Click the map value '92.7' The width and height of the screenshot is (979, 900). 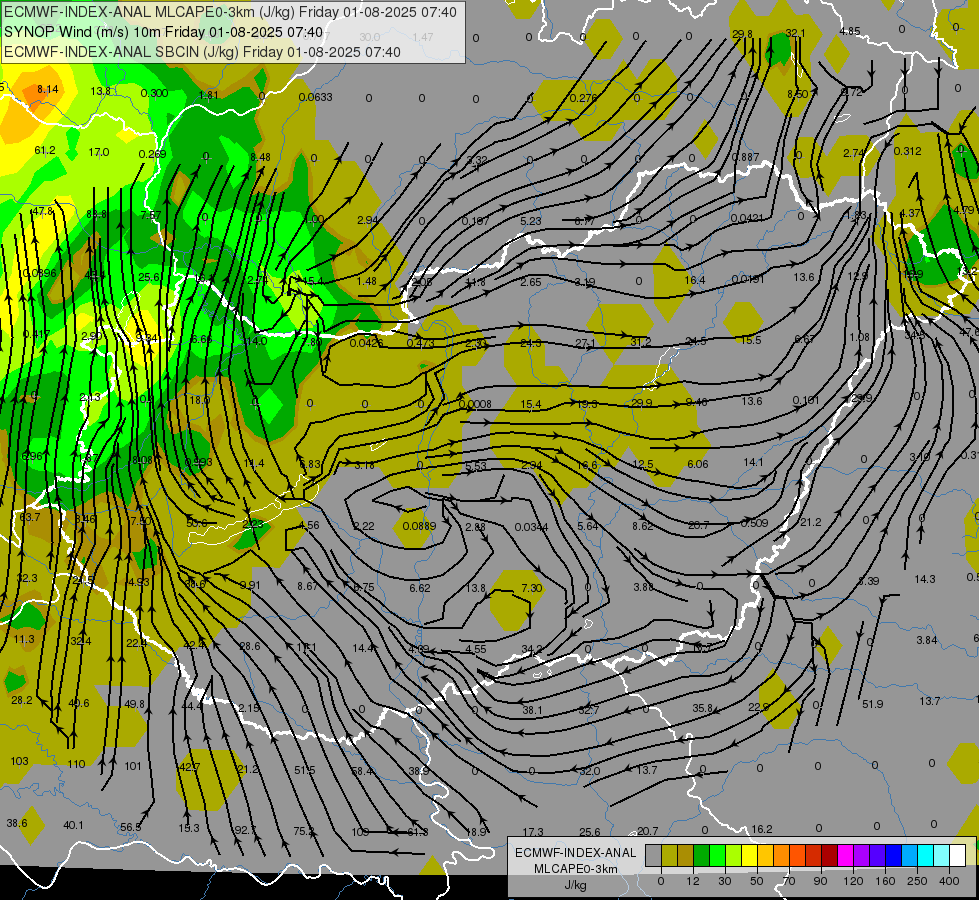point(245,830)
